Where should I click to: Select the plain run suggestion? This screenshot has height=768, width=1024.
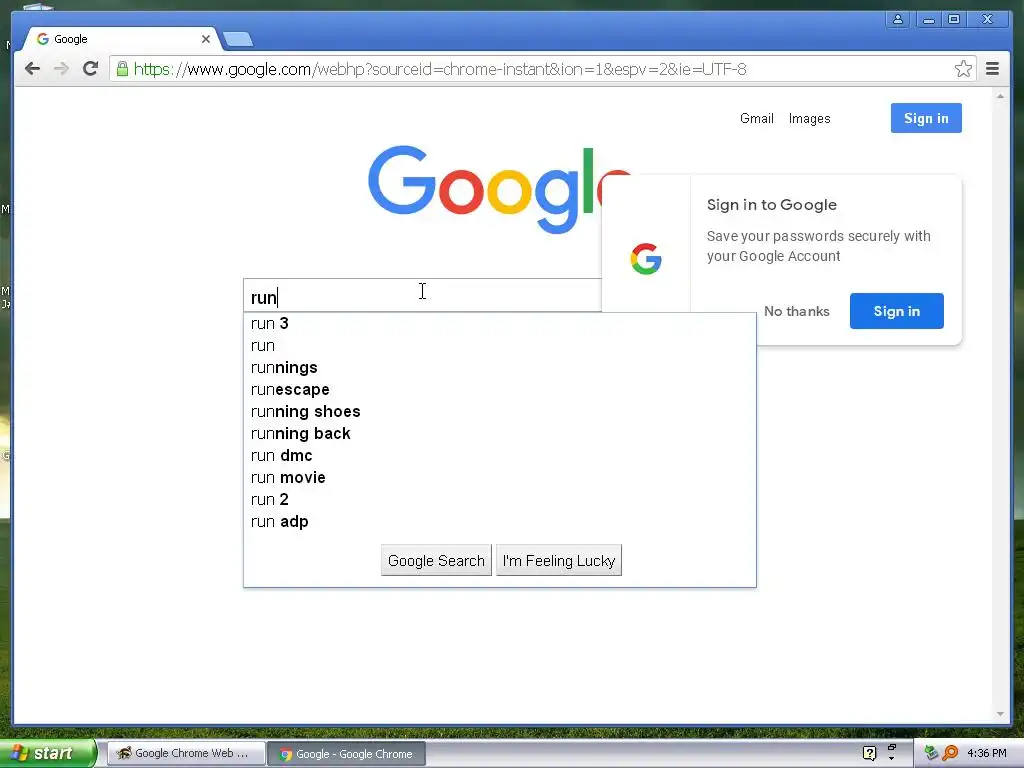(500, 345)
